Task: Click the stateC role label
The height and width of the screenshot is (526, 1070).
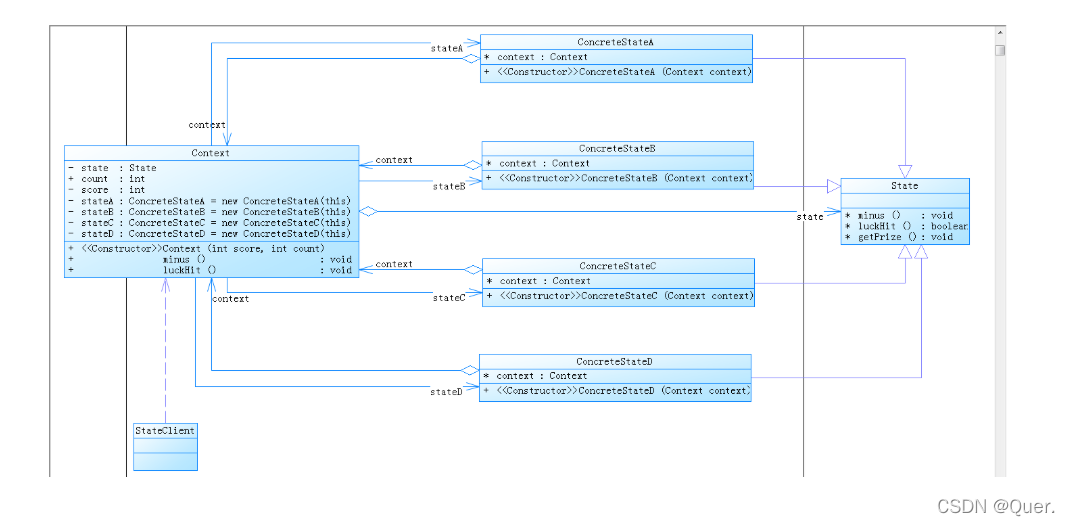Action: coord(450,298)
